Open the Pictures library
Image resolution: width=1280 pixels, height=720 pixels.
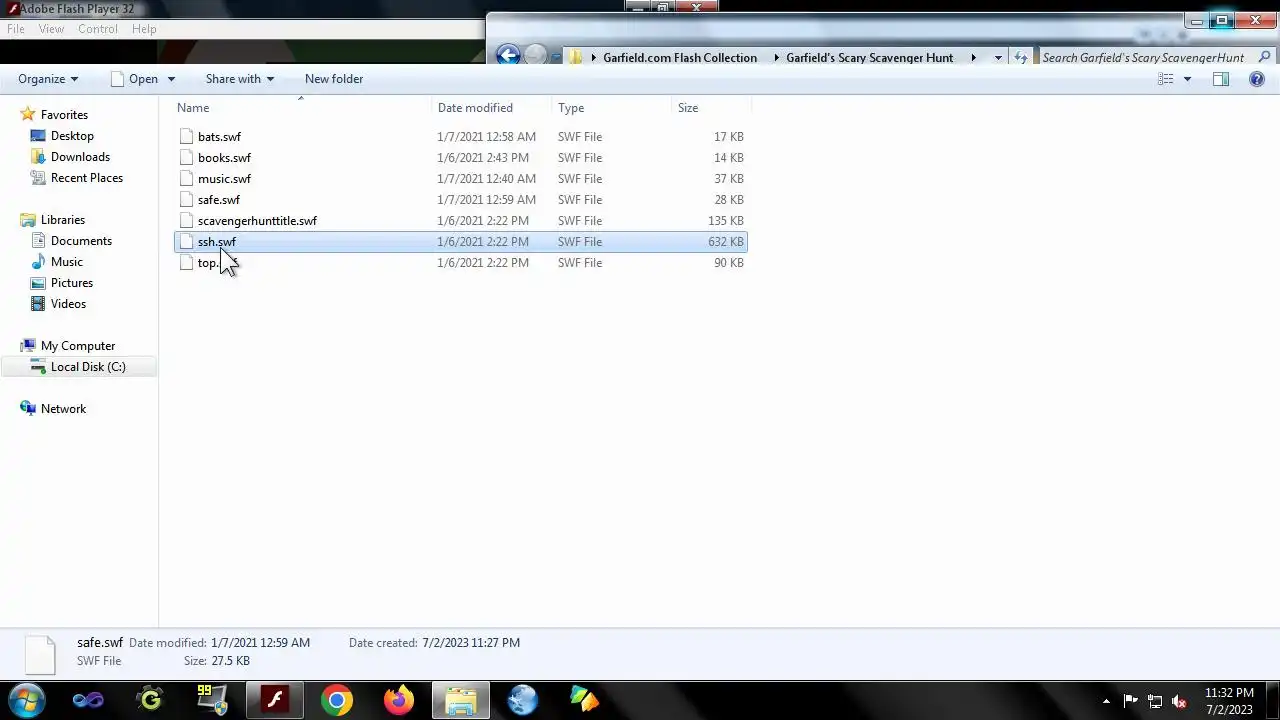pyautogui.click(x=72, y=283)
